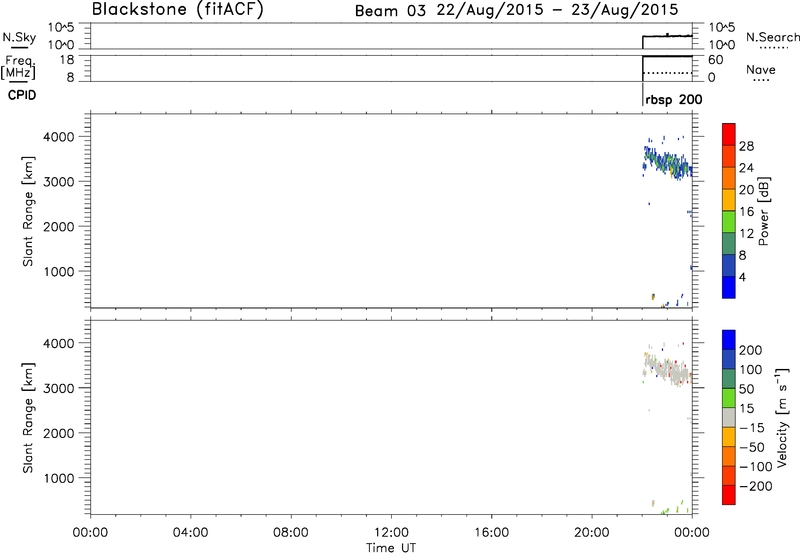Click the 'Beam 03' label in the header

pyautogui.click(x=390, y=11)
